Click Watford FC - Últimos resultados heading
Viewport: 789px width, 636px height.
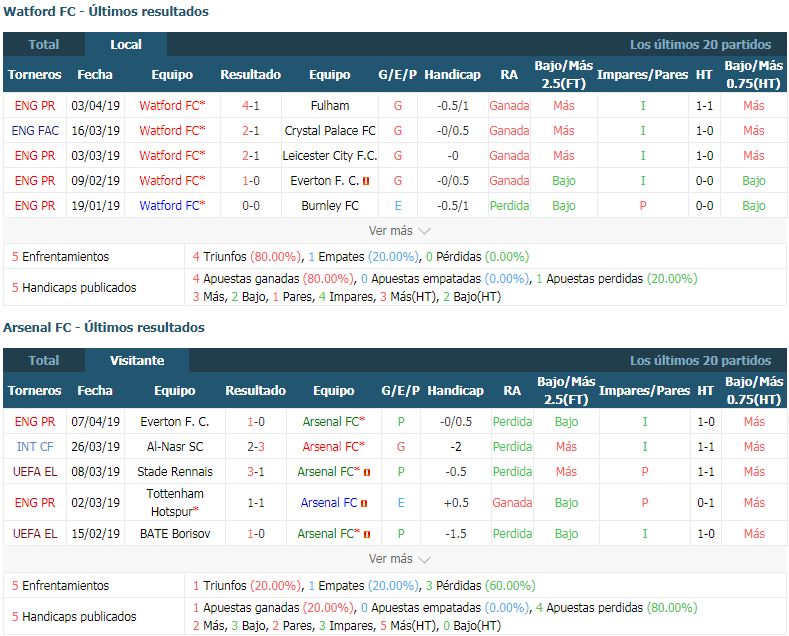[106, 12]
